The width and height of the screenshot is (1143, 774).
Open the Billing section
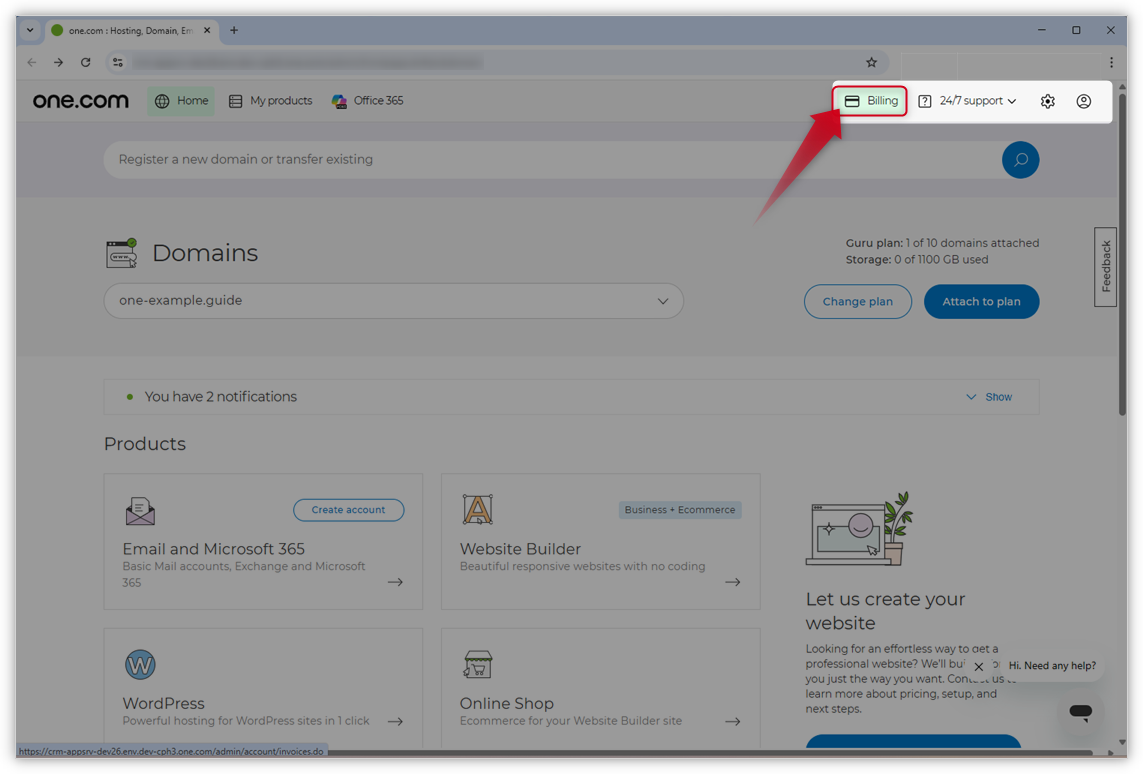click(x=868, y=100)
